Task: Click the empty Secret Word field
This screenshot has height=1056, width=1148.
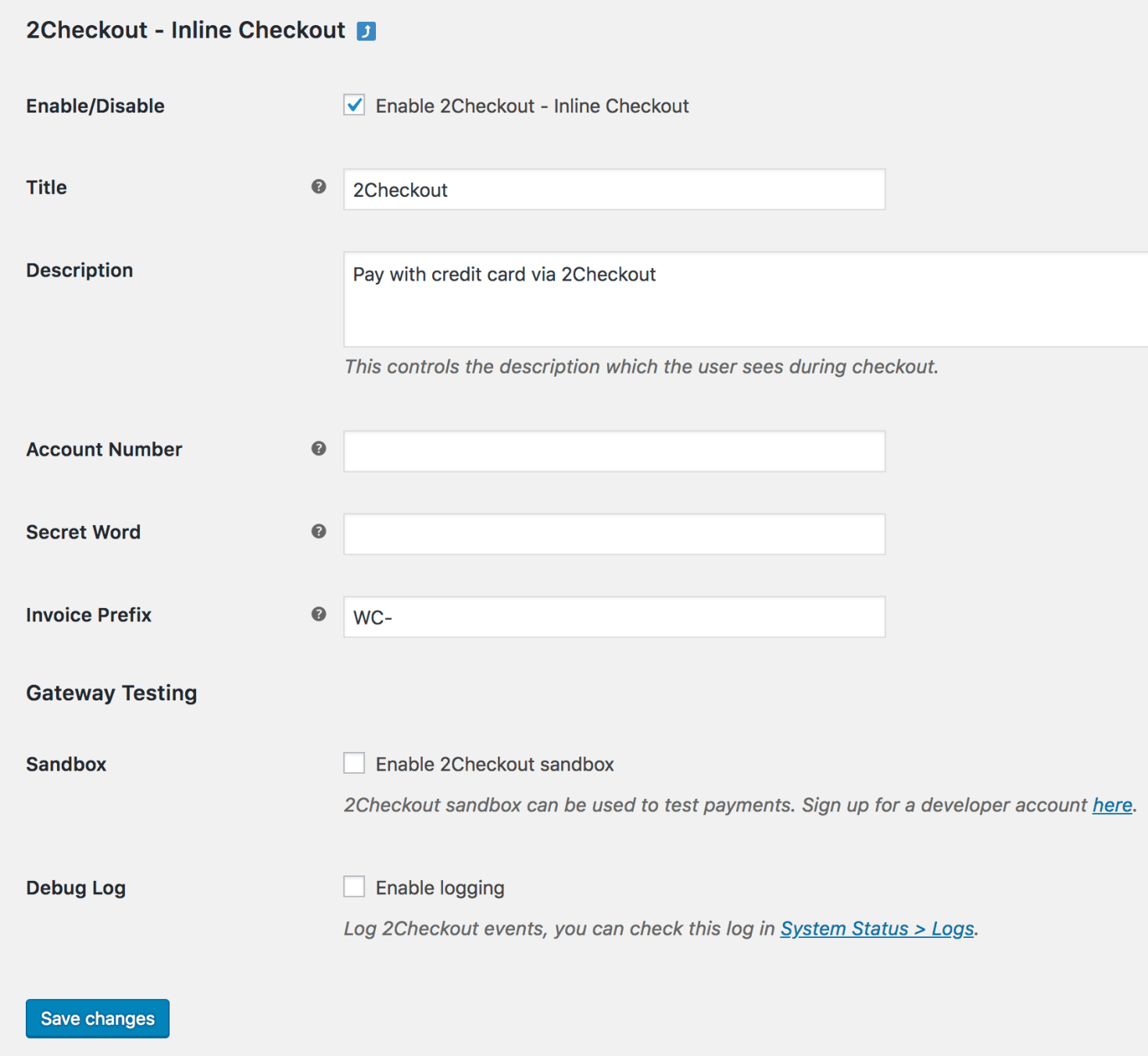Action: click(613, 533)
